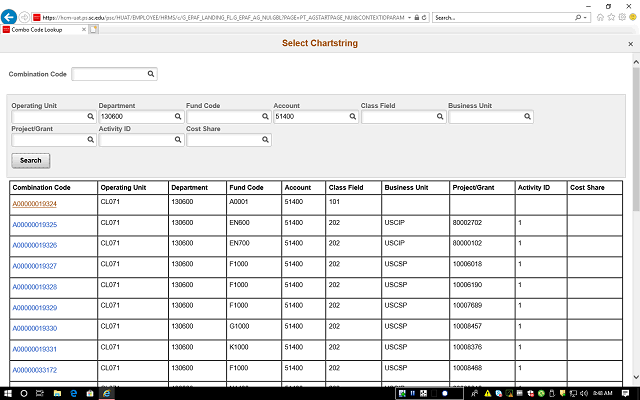
Task: Open the Operating Unit lookup icon
Action: click(91, 116)
